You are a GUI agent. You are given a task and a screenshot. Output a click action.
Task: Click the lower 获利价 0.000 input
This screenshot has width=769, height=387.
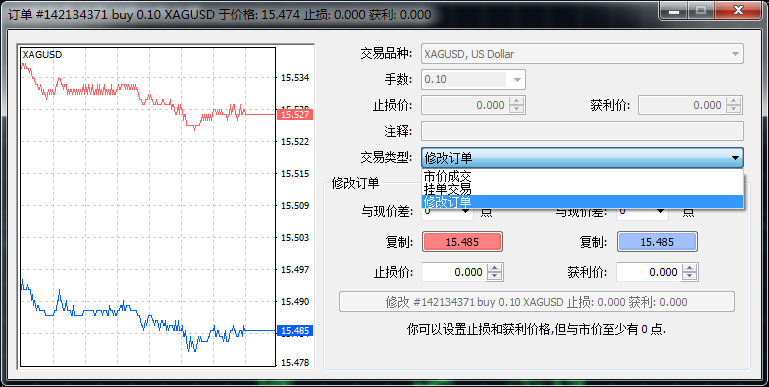pyautogui.click(x=649, y=272)
